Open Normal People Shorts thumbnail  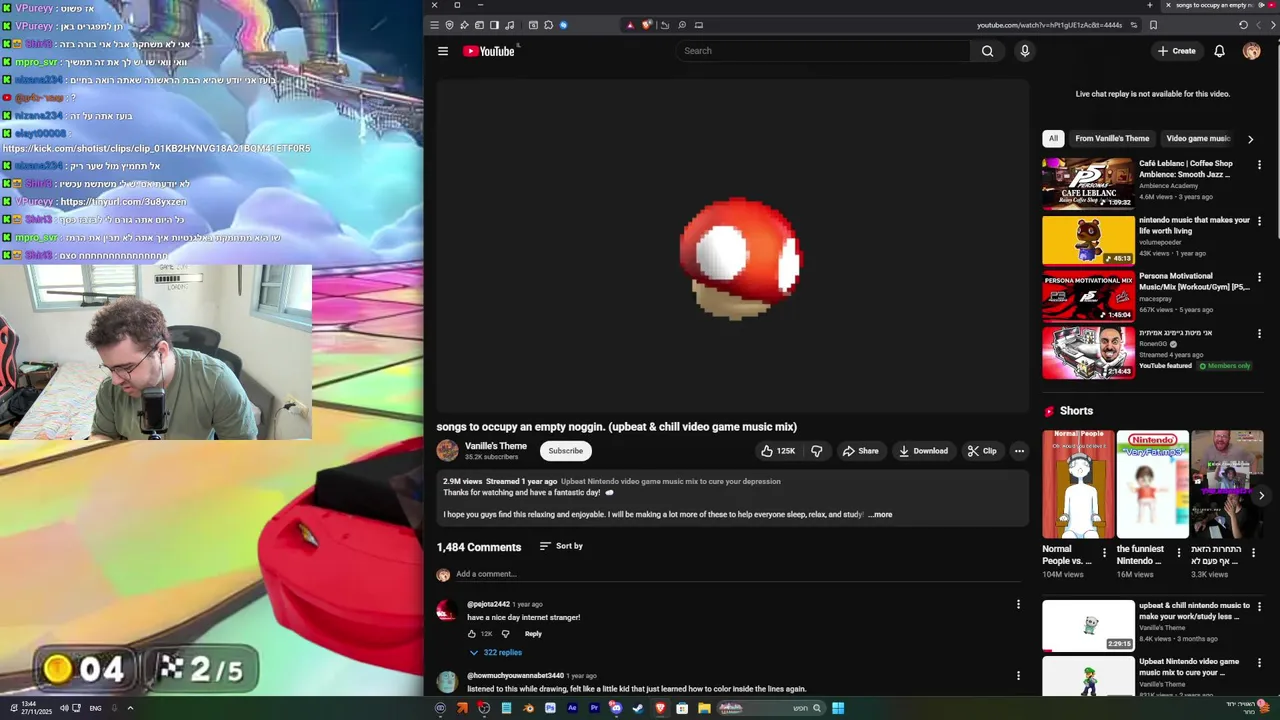[x=1078, y=484]
